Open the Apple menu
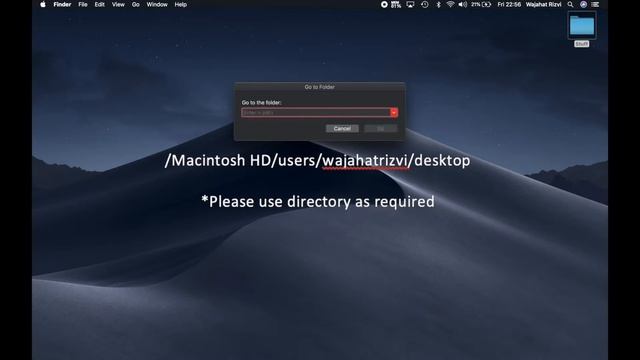The height and width of the screenshot is (360, 640). click(x=43, y=4)
